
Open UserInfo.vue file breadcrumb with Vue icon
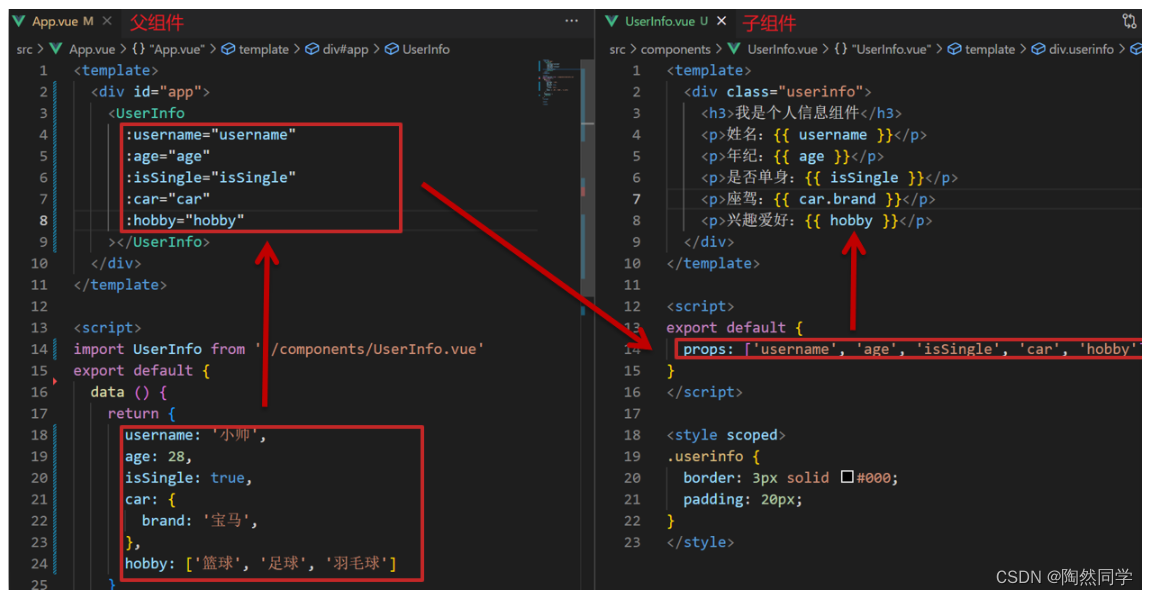pyautogui.click(x=772, y=49)
